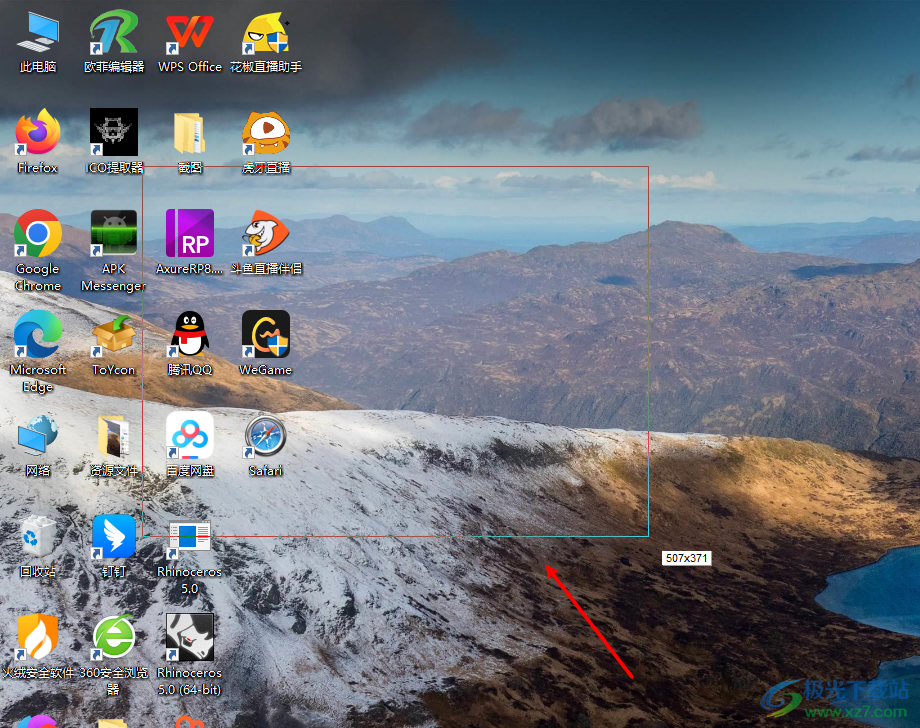Select the Microsoft Edge icon

click(38, 335)
